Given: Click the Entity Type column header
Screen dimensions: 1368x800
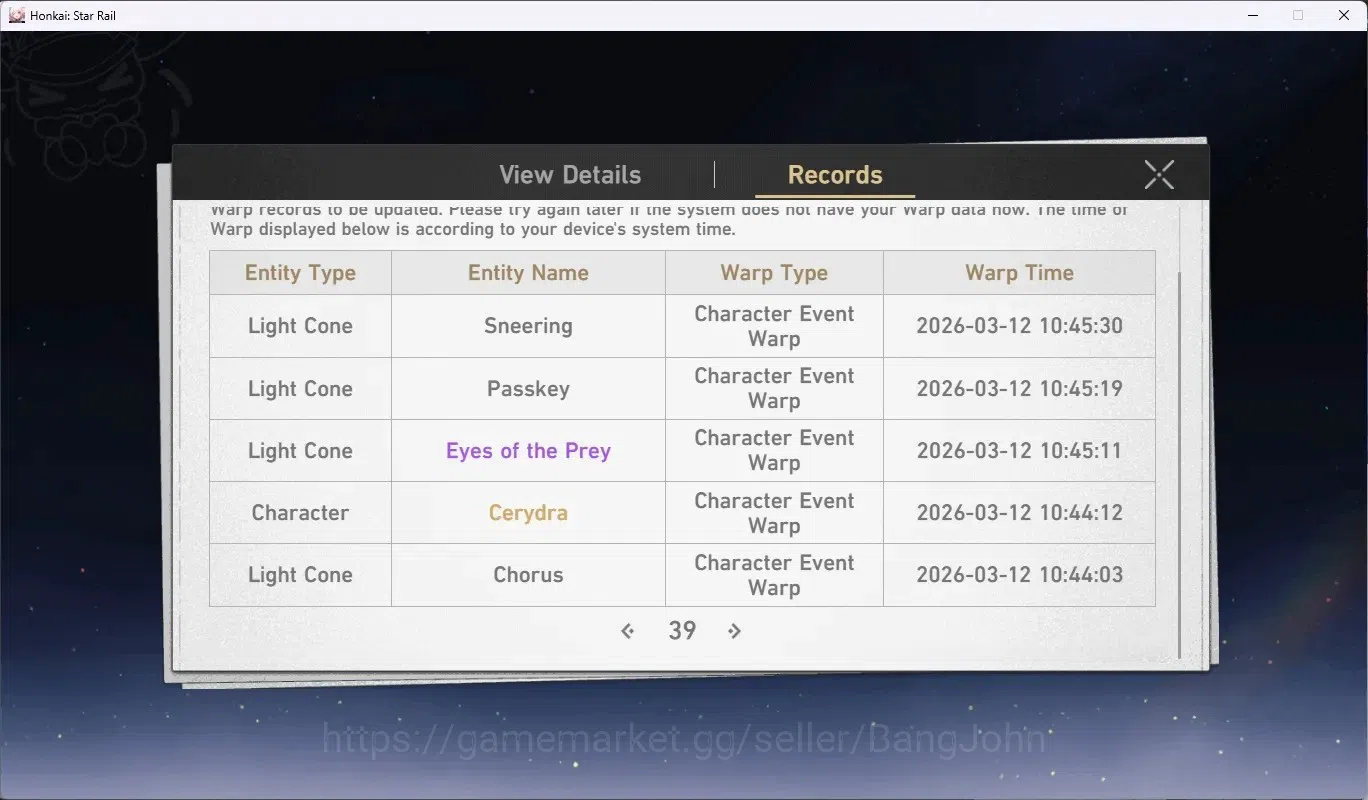Looking at the screenshot, I should 300,273.
